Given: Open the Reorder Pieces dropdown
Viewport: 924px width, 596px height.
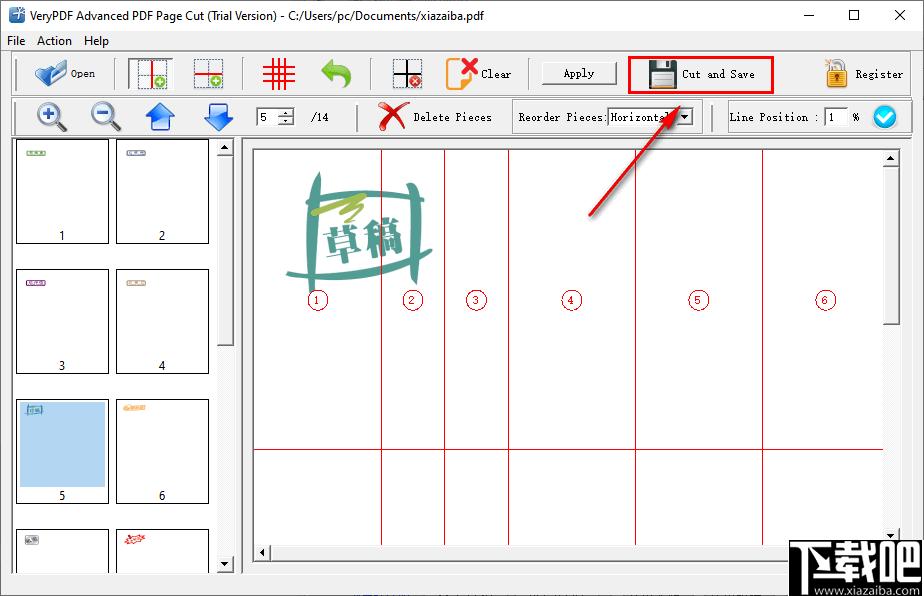Looking at the screenshot, I should [685, 117].
